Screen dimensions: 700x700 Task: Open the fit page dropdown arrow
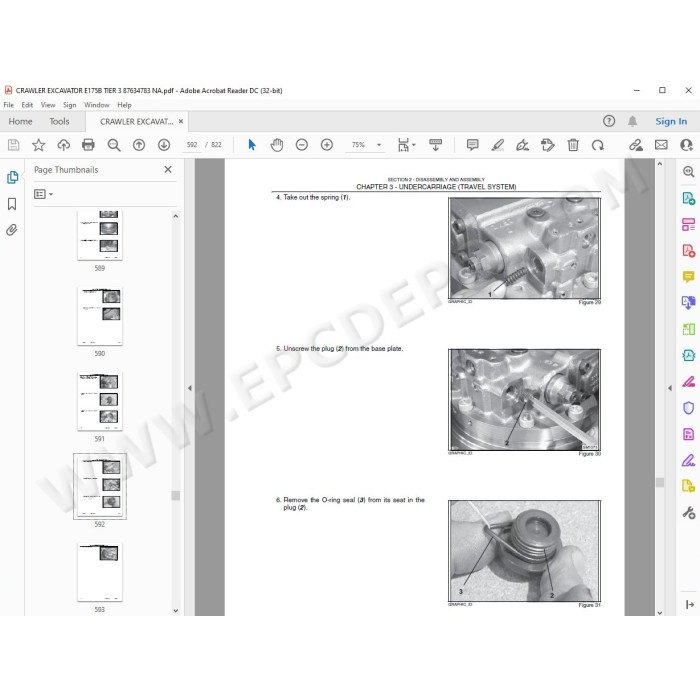click(x=414, y=145)
